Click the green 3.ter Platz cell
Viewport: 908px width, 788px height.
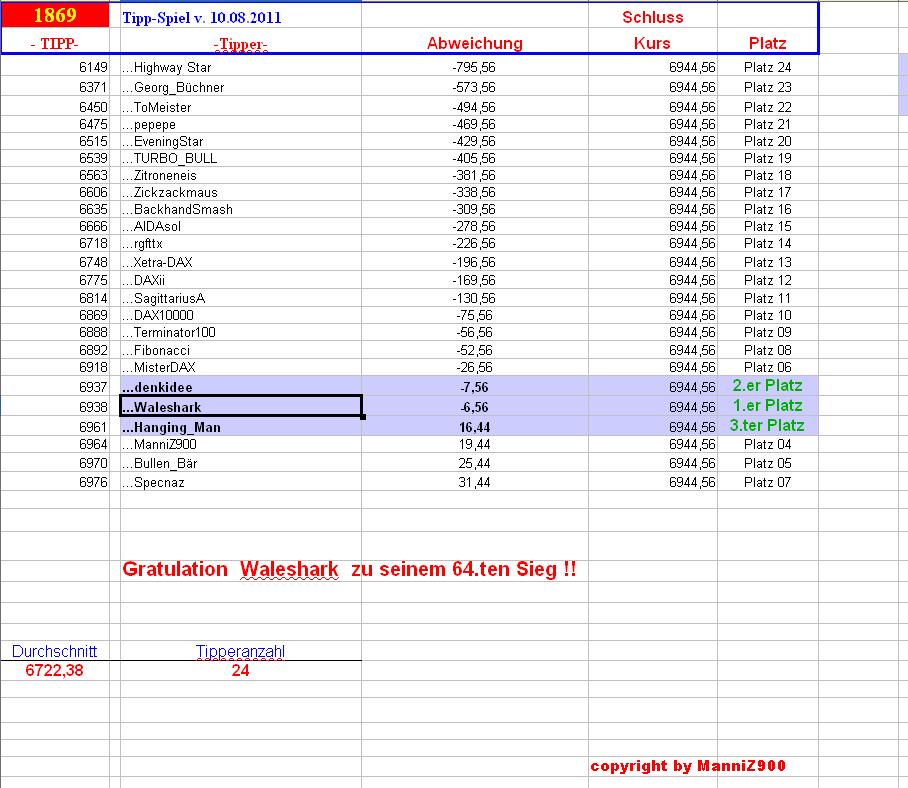point(767,426)
